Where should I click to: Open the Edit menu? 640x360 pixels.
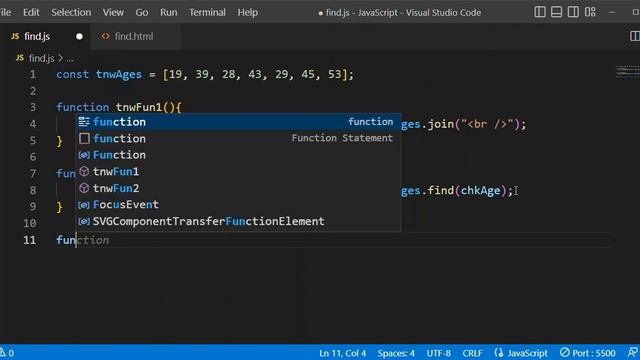pyautogui.click(x=31, y=12)
